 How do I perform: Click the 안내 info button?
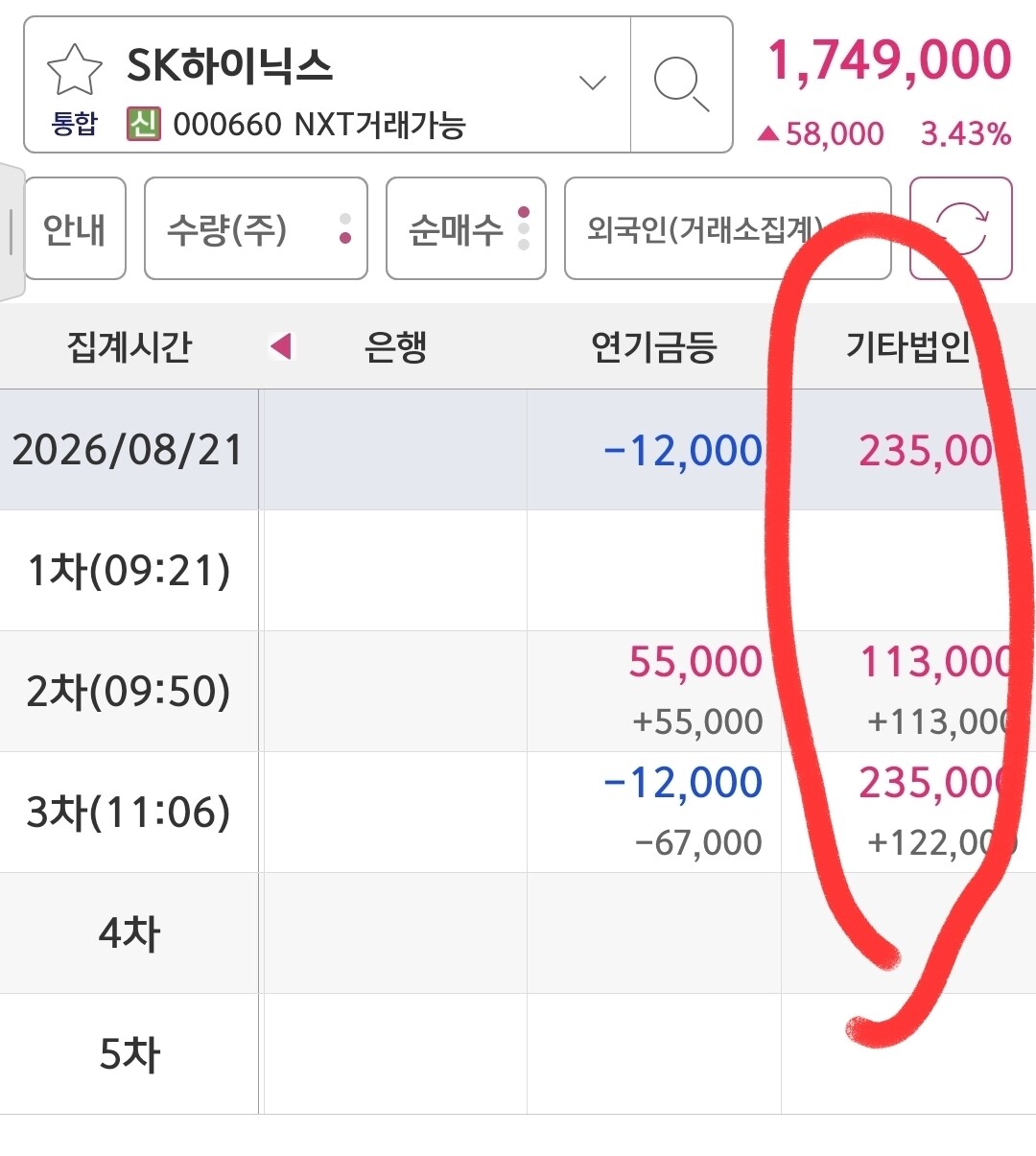click(75, 228)
